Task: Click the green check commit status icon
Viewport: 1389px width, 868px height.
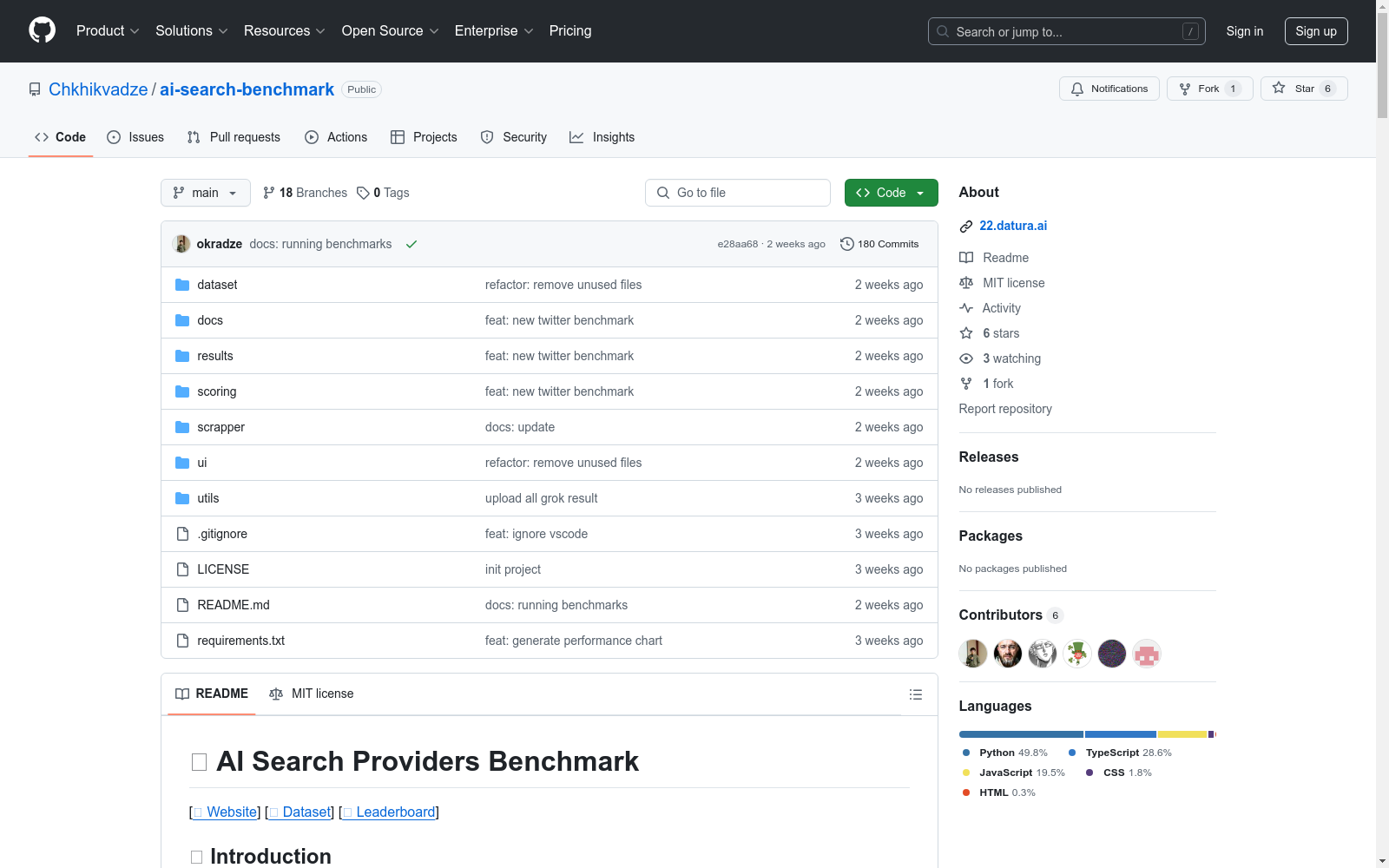Action: pos(411,244)
